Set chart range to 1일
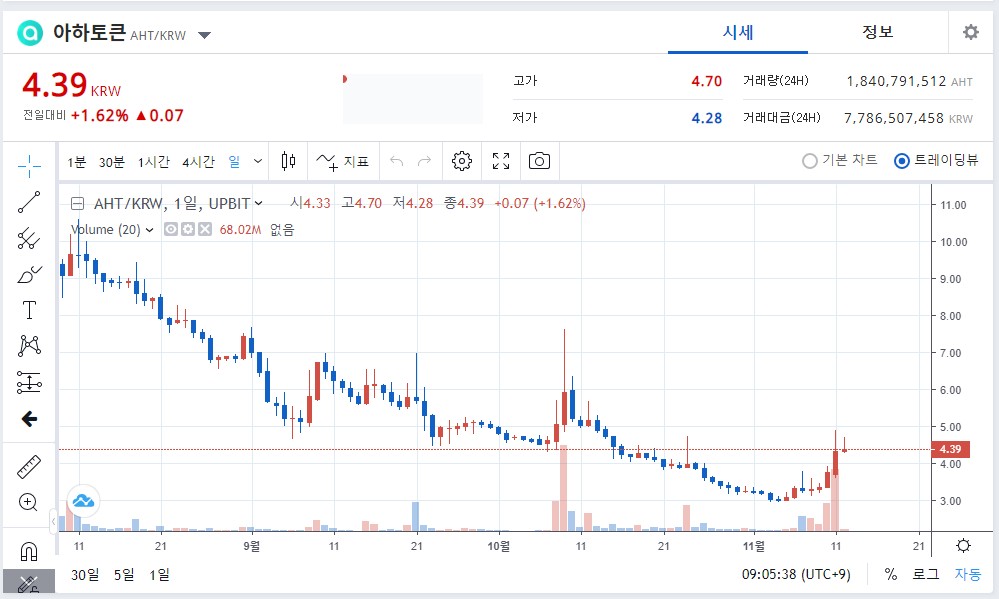Image resolution: width=999 pixels, height=599 pixels. coord(159,575)
